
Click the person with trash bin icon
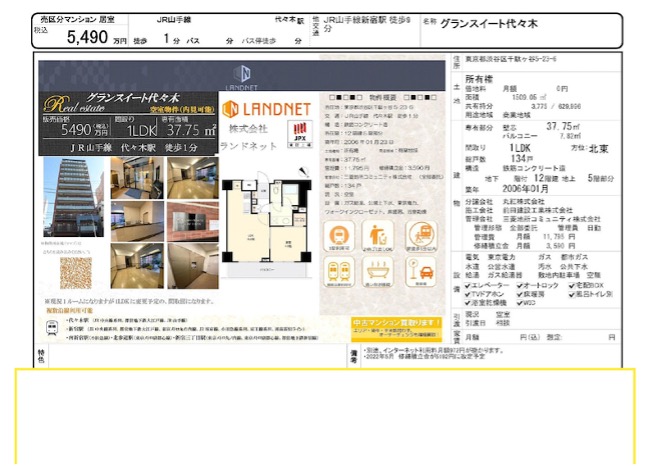pos(377,236)
